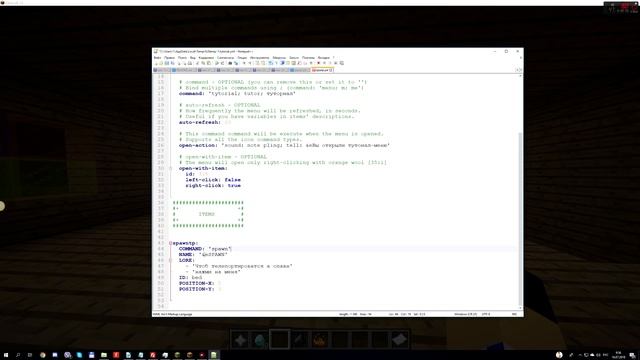Select the active tutorial.yml tab

pyautogui.click(x=321, y=70)
